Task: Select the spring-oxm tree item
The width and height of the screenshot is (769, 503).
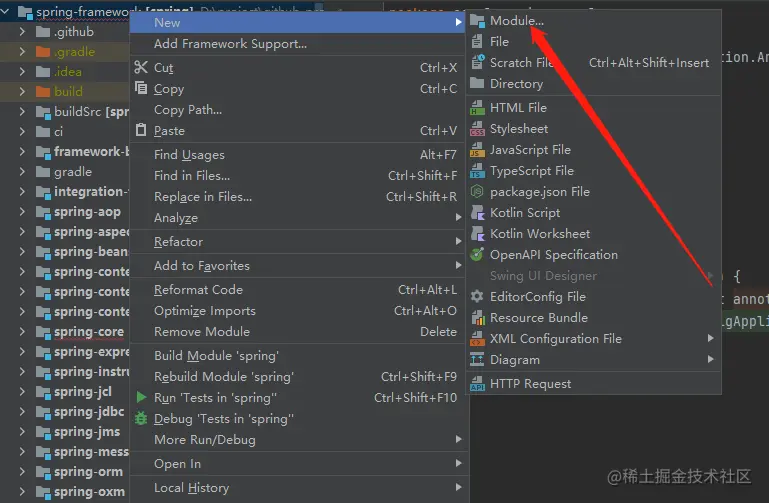Action: (89, 492)
